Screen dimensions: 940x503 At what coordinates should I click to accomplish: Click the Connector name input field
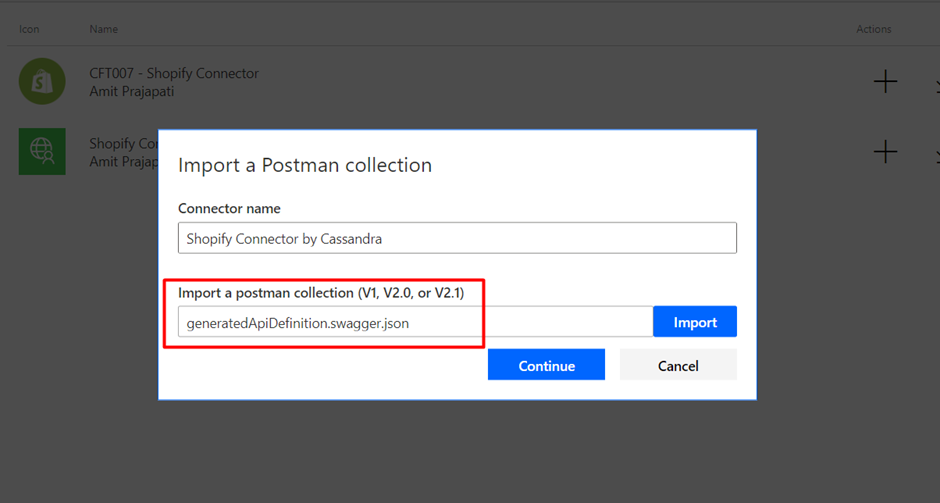[457, 238]
